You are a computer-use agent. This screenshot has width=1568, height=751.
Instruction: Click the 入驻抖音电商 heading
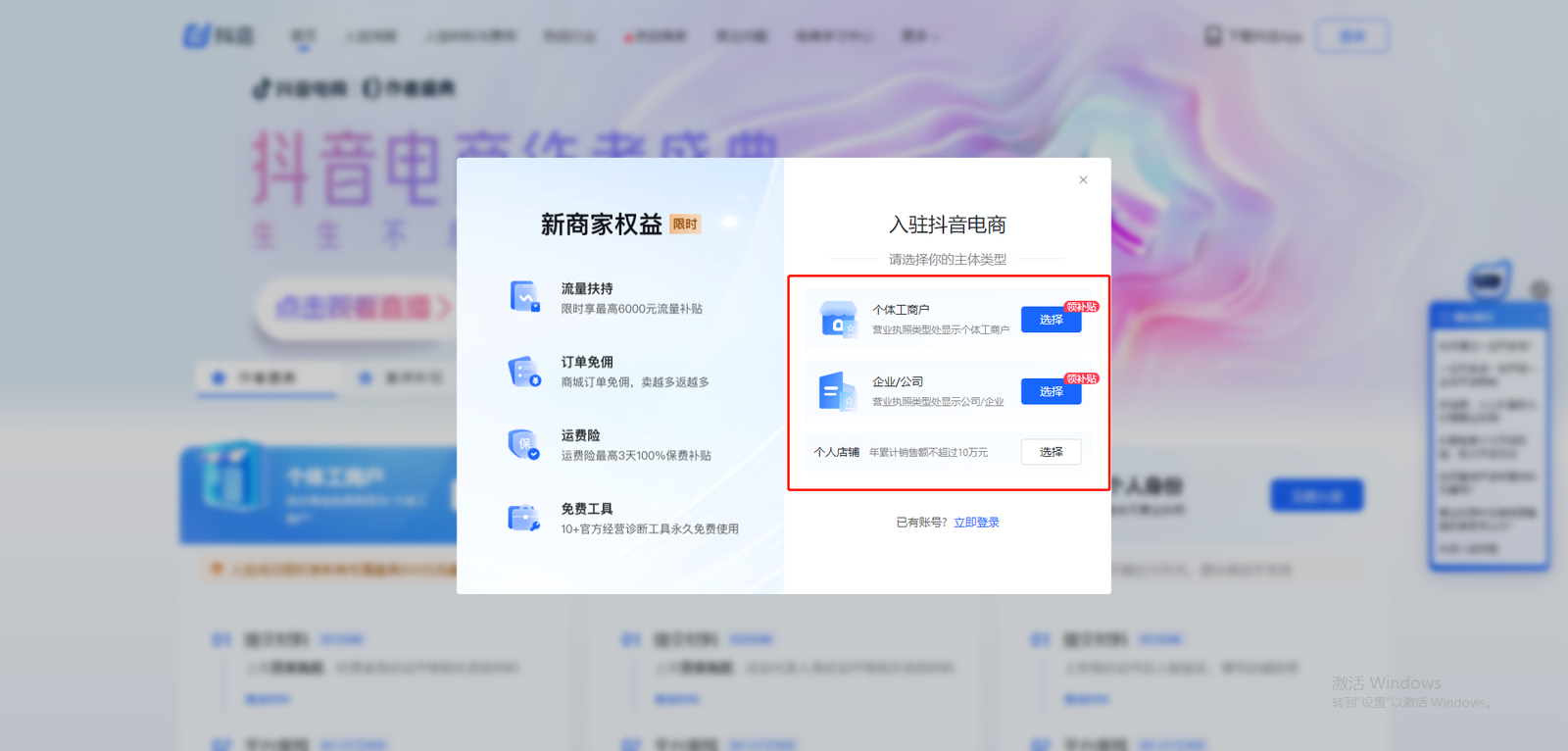[x=948, y=225]
